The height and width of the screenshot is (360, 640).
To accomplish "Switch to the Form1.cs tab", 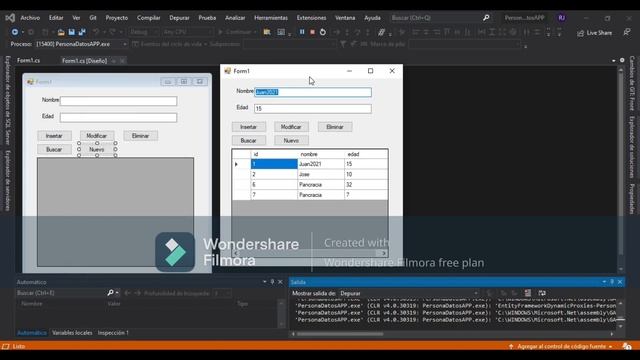I will (29, 60).
